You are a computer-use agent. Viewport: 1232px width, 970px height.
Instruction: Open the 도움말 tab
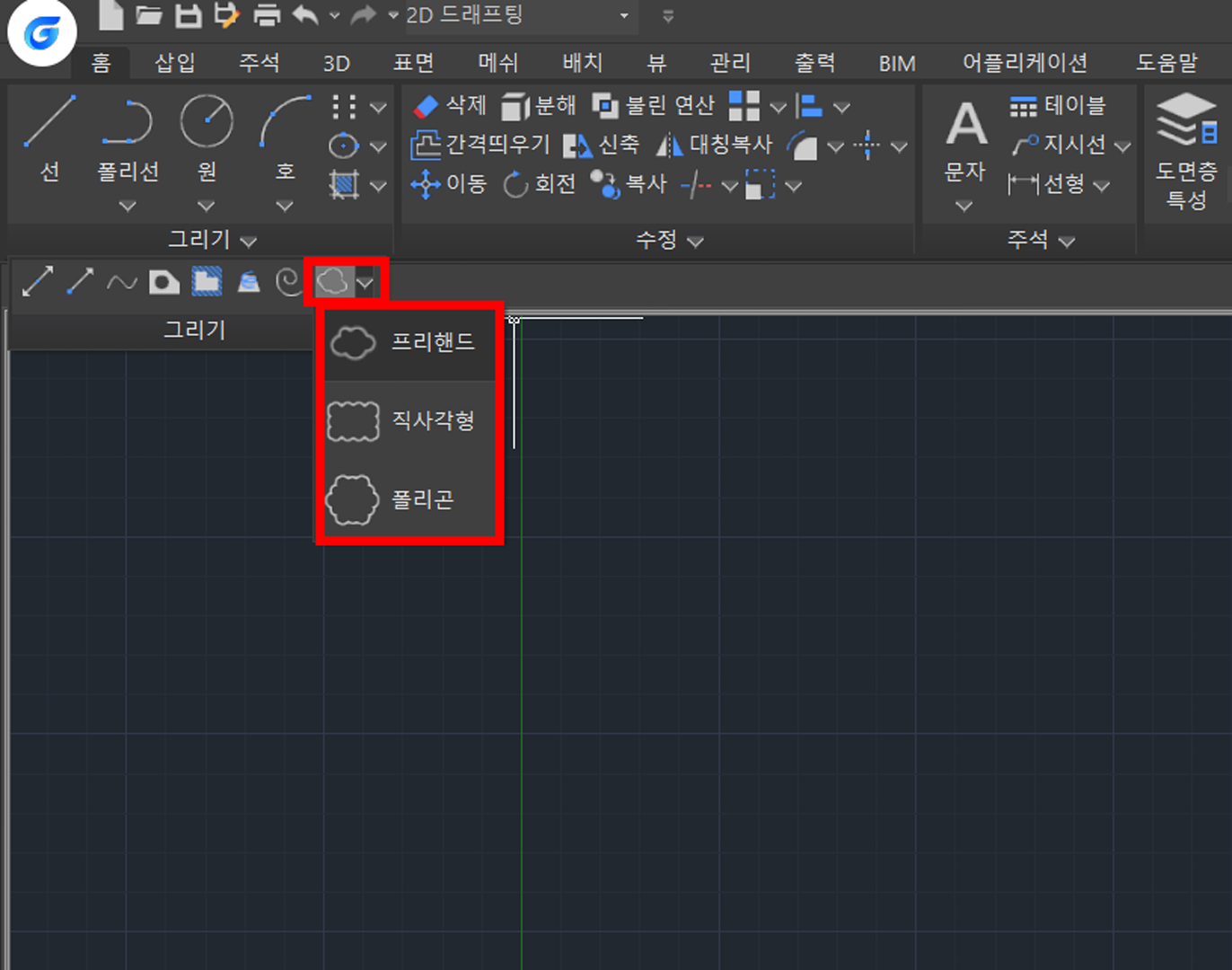1166,62
